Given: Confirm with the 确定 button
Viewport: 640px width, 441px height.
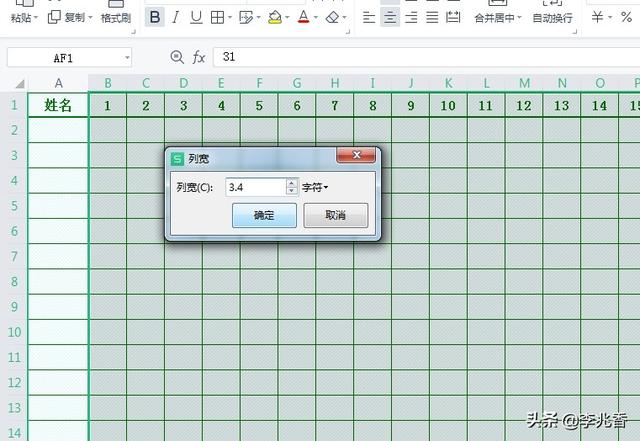Looking at the screenshot, I should point(264,215).
